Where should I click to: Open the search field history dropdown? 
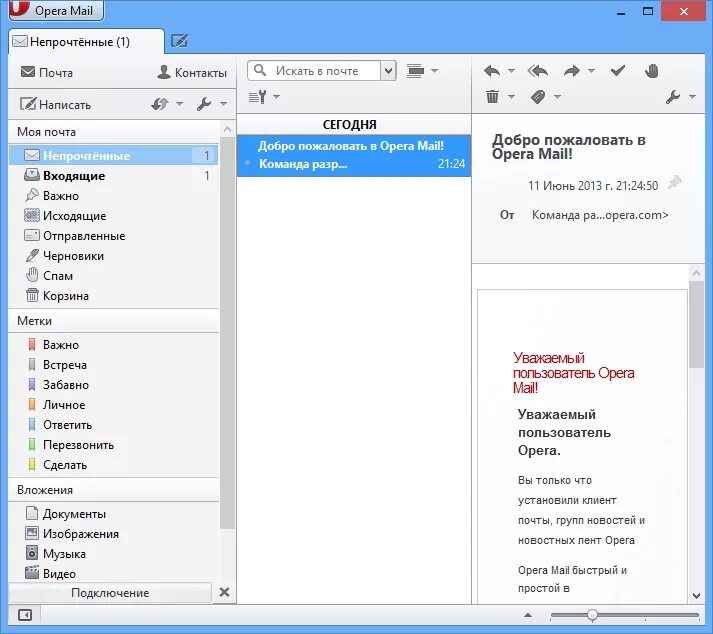point(388,71)
